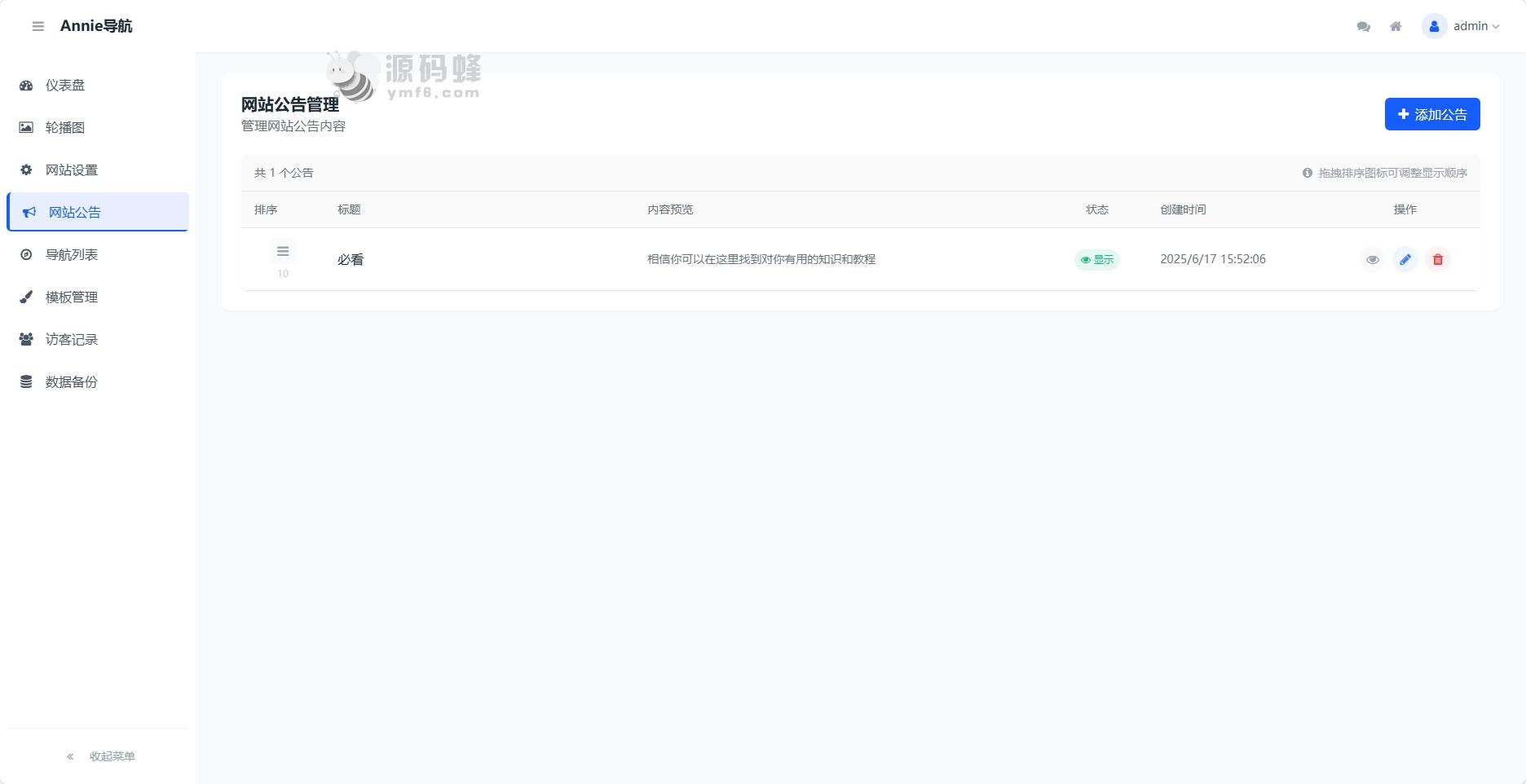Click the info icon beside 拖拽排序图标 hint
1526x784 pixels.
pos(1308,173)
